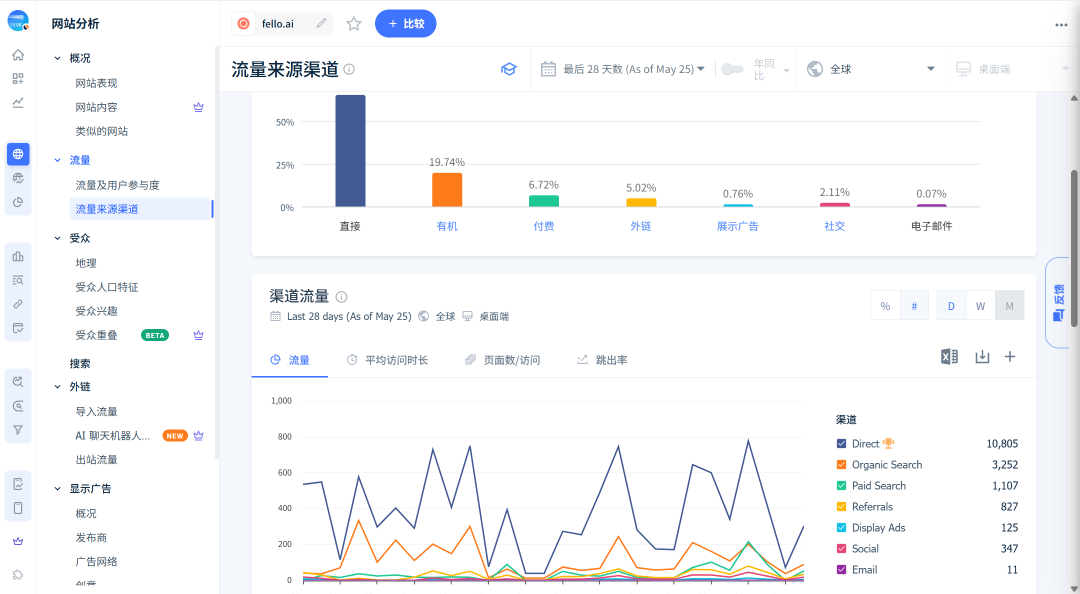Click the orange 有机 bar in chart
The height and width of the screenshot is (594, 1080).
[x=447, y=190]
